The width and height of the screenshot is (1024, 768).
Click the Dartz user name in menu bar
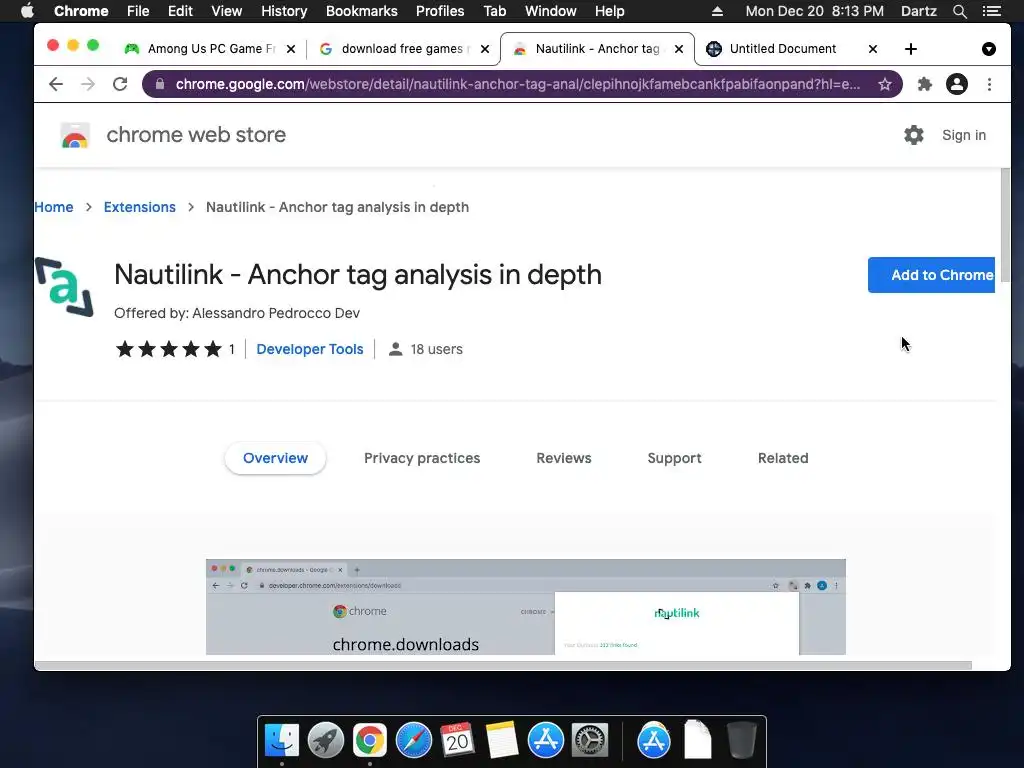[918, 11]
